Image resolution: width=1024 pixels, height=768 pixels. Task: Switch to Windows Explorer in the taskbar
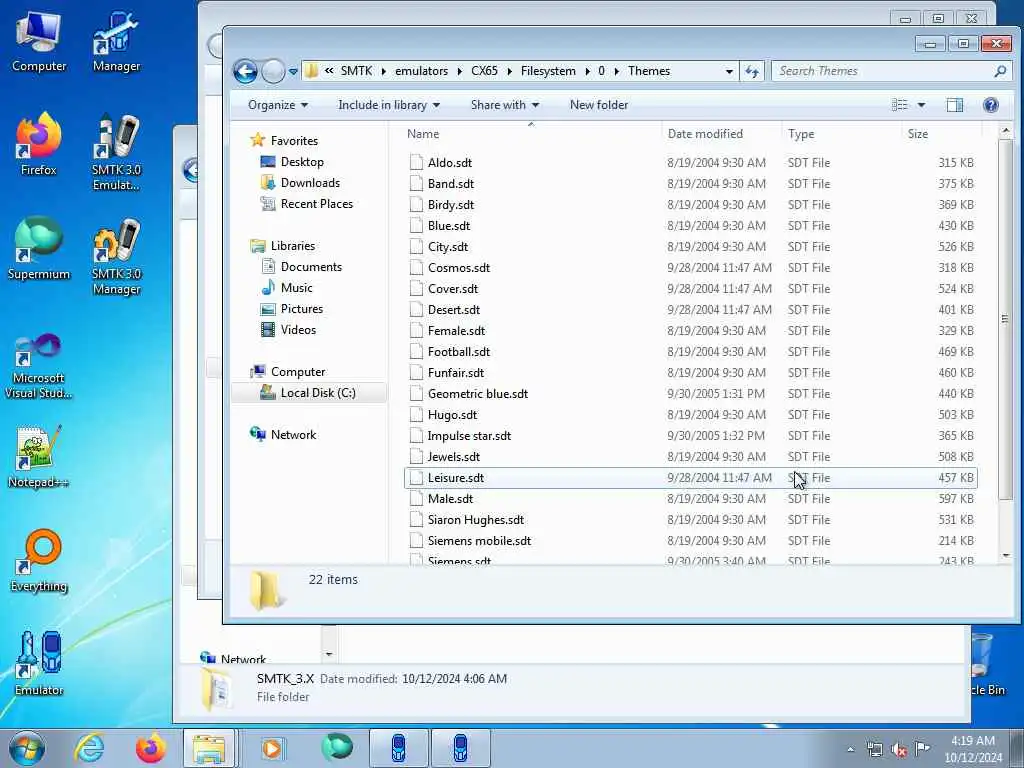coord(209,748)
